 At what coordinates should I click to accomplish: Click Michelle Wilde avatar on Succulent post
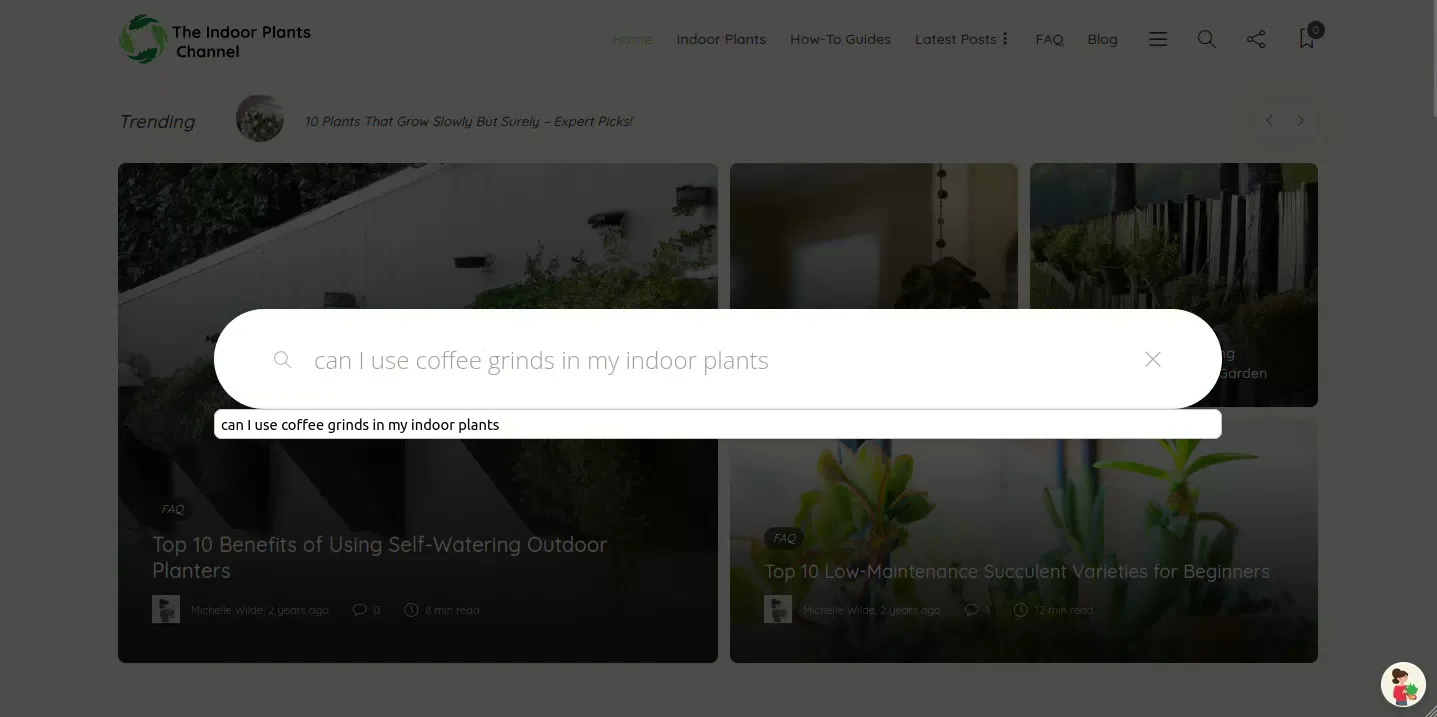(778, 609)
